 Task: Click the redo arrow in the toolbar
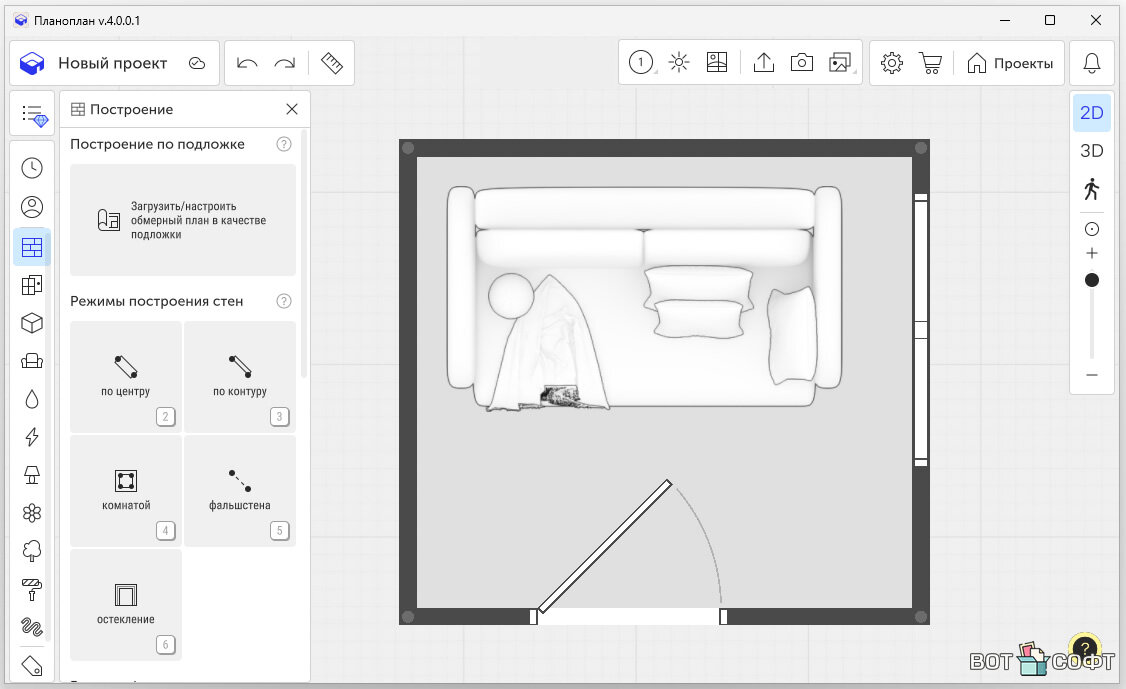[285, 63]
